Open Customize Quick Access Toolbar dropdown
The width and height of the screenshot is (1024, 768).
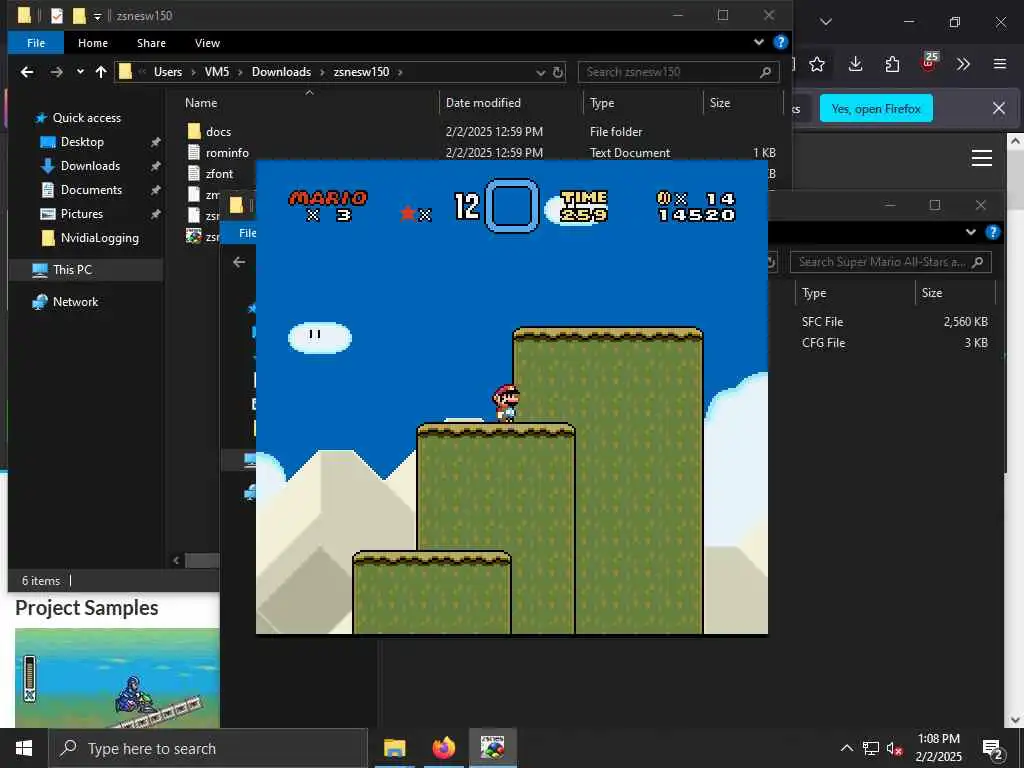point(97,16)
